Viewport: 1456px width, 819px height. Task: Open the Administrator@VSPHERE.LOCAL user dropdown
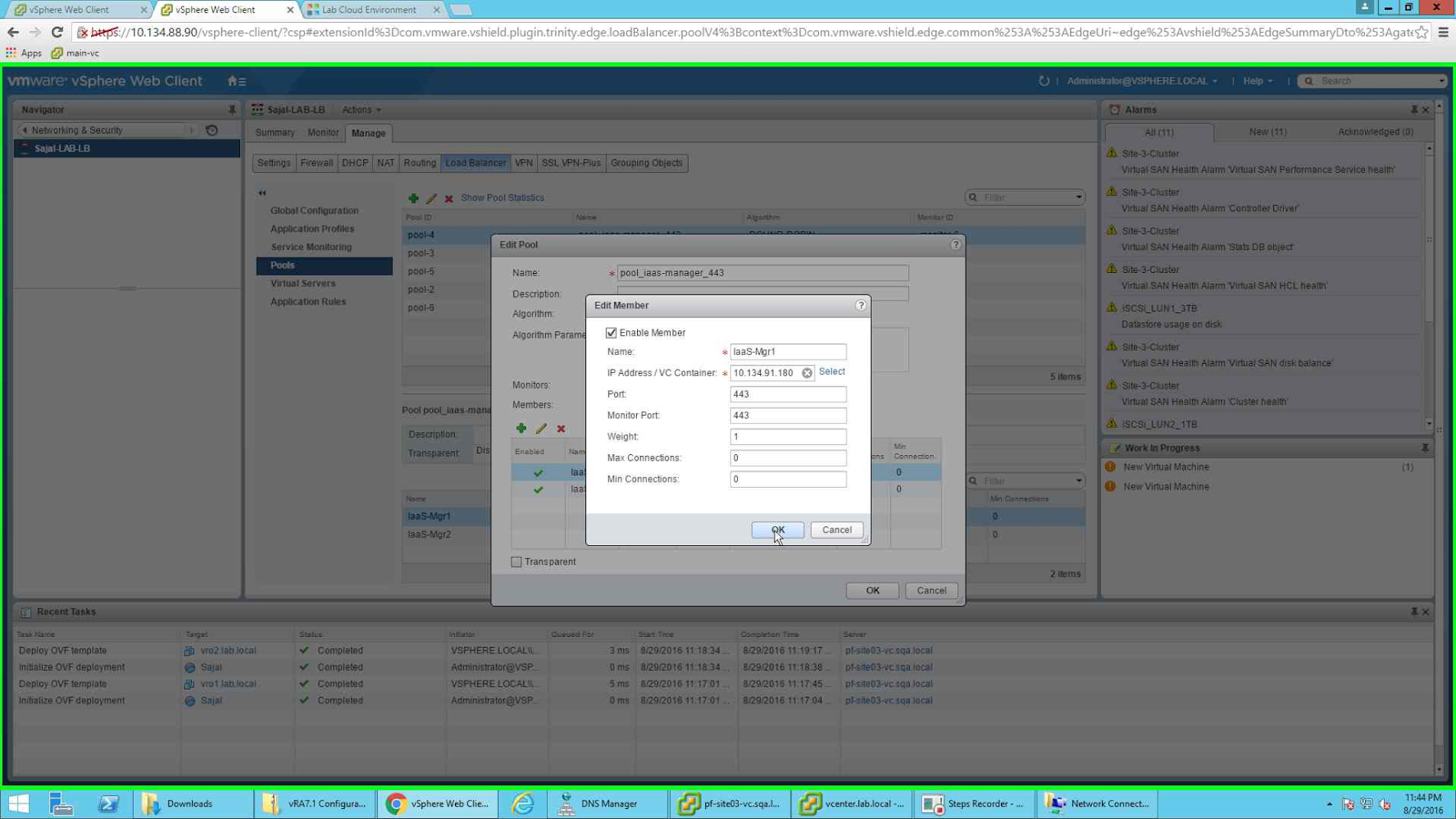(x=1142, y=81)
